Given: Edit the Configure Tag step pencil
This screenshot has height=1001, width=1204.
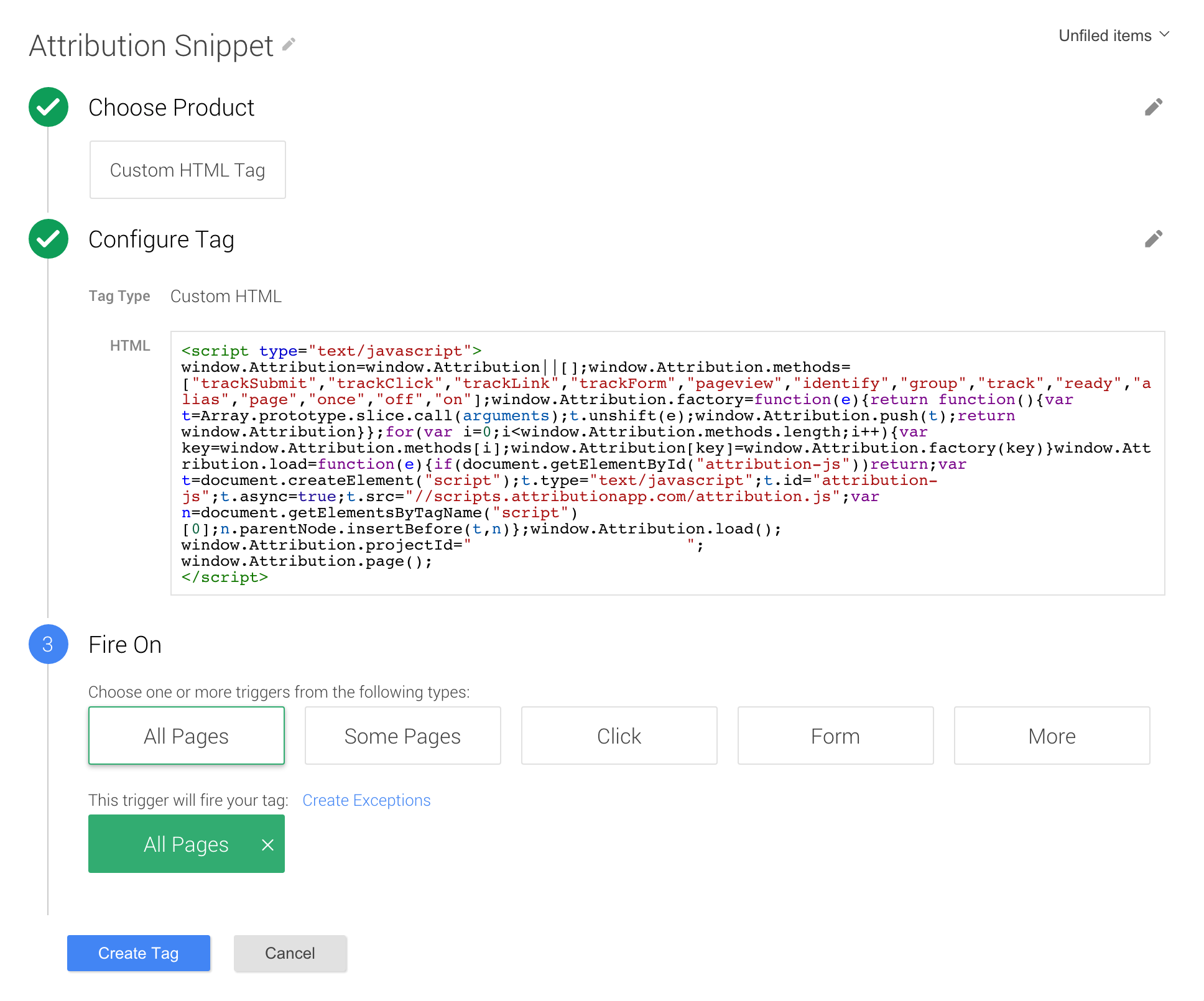Looking at the screenshot, I should (x=1153, y=239).
